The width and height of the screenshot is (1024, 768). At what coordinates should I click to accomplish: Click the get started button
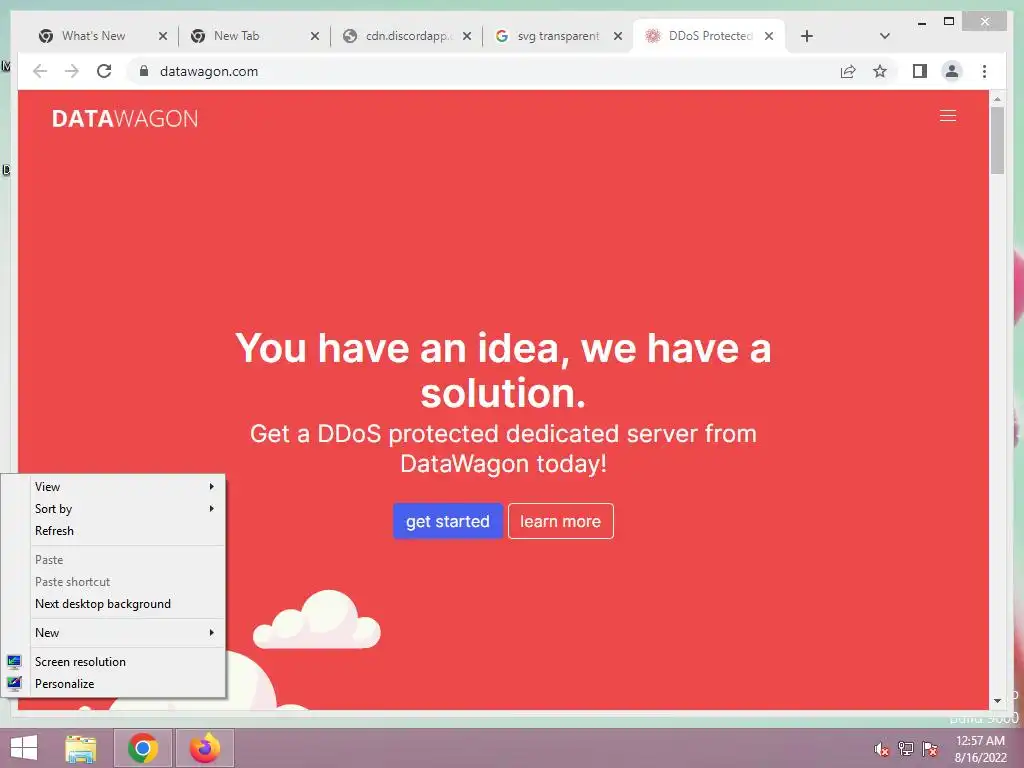coord(448,521)
